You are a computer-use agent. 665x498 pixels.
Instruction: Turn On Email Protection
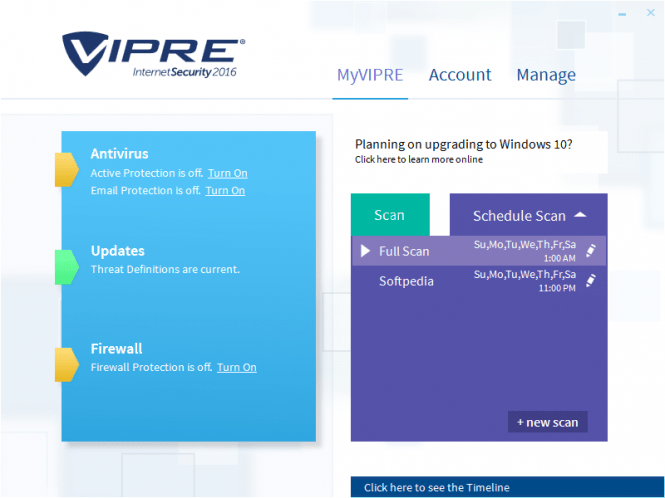(x=225, y=190)
